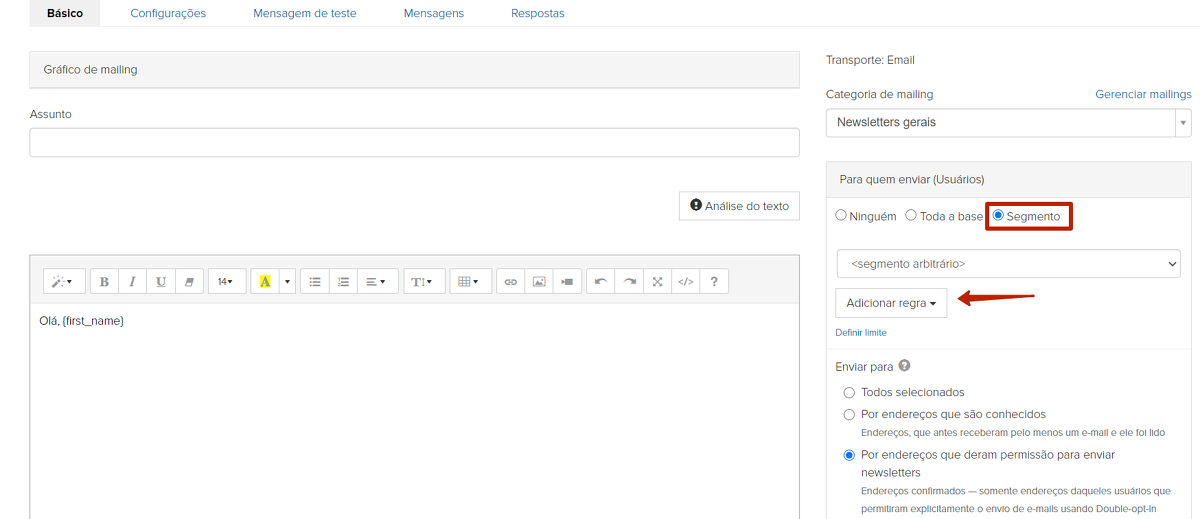The height and width of the screenshot is (519, 1200).
Task: Open the Mensagem de teste tab
Action: click(x=305, y=14)
